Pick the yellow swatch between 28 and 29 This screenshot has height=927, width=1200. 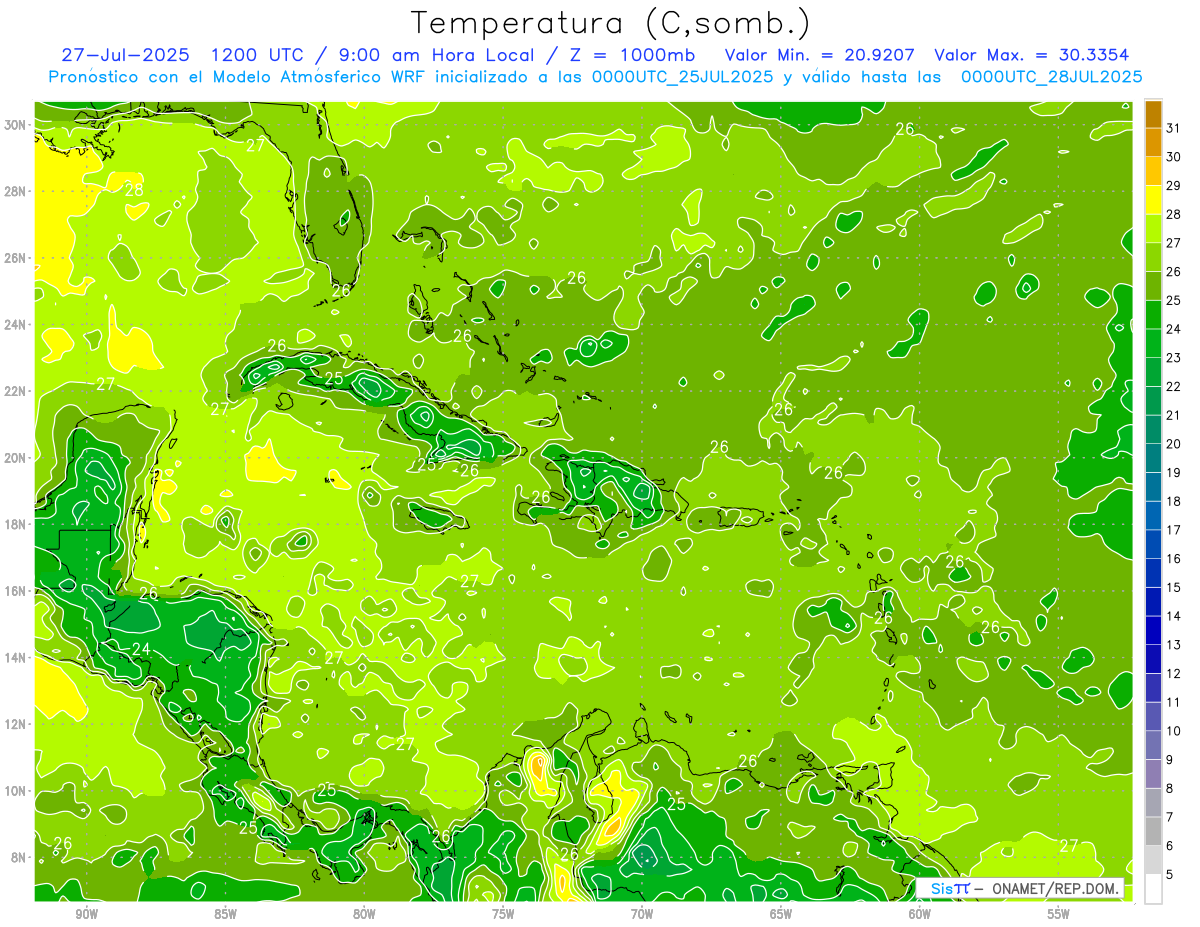tap(1154, 200)
